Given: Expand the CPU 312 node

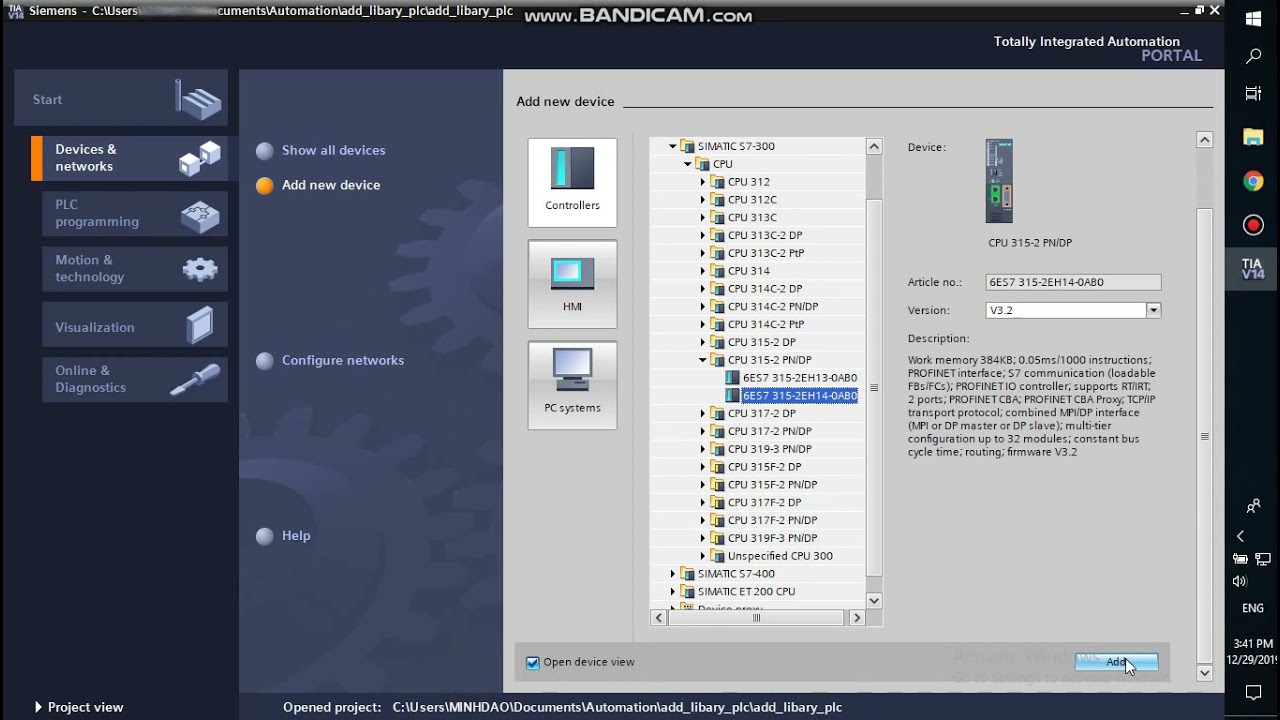Looking at the screenshot, I should (703, 182).
